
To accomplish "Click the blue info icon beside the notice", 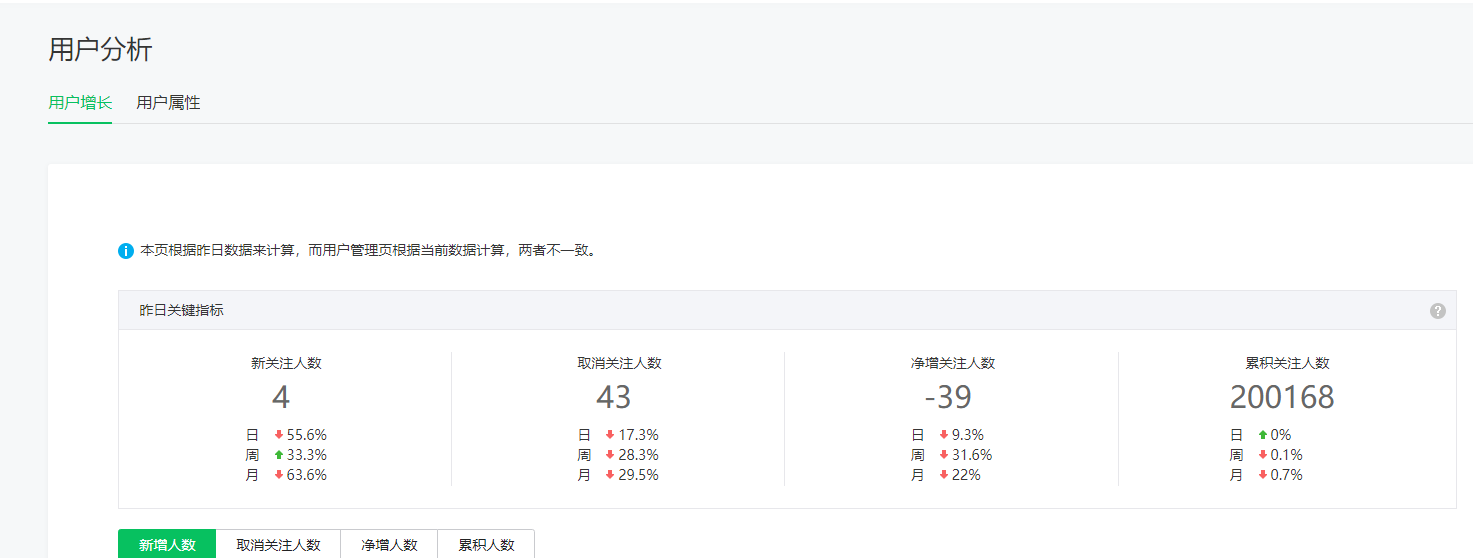I will pyautogui.click(x=126, y=251).
